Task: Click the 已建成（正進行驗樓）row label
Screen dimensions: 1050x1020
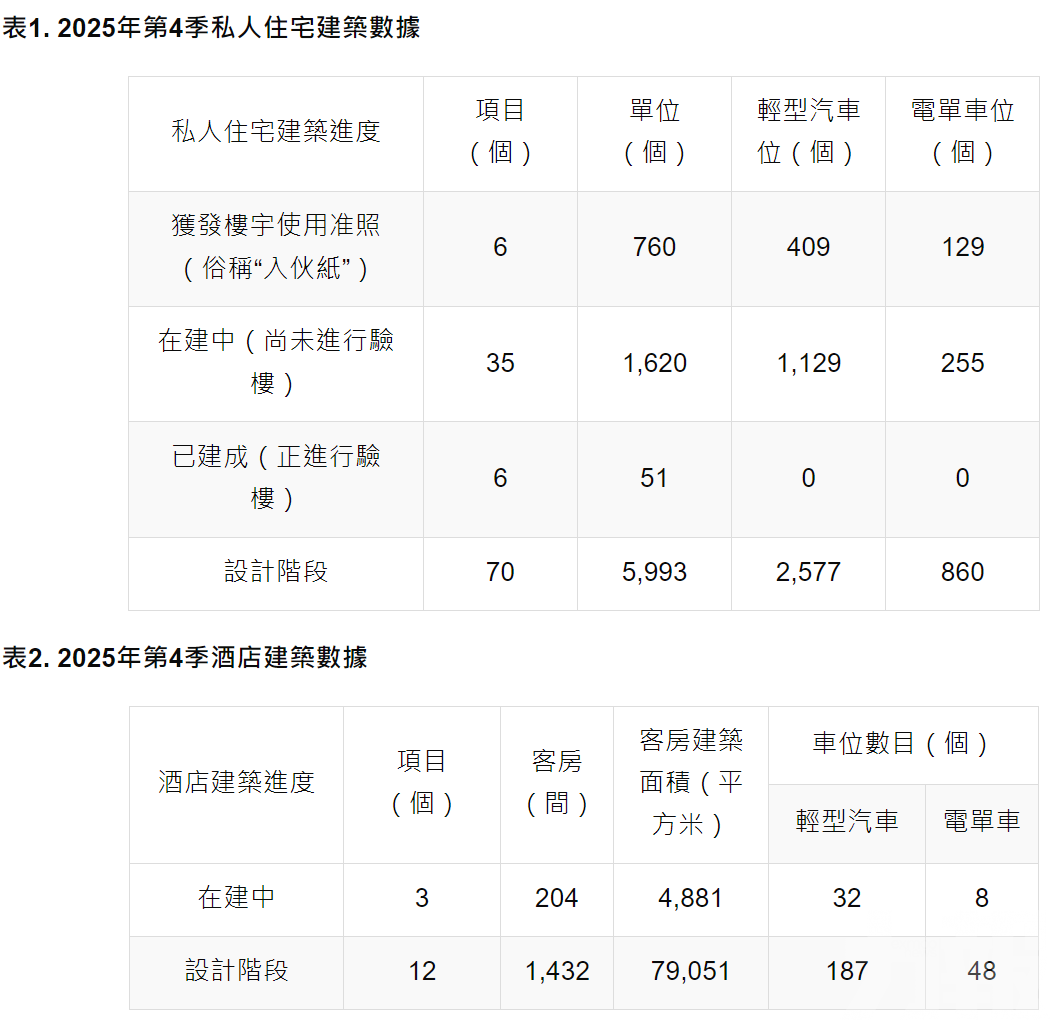Action: 276,477
